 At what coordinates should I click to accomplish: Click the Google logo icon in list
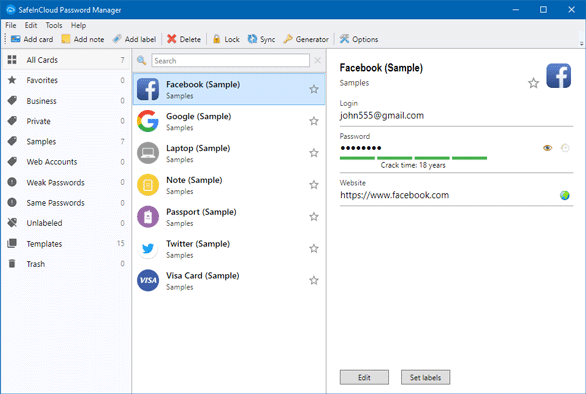click(148, 121)
